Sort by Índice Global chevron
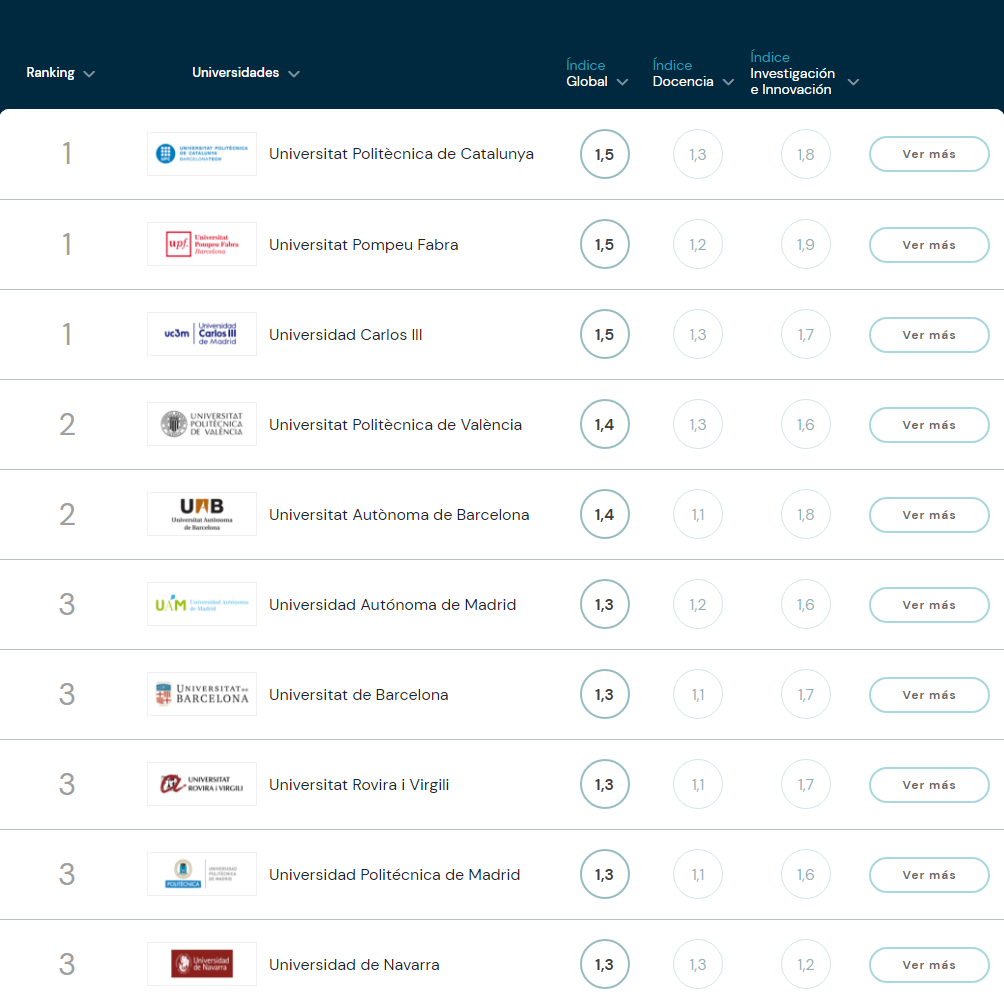Viewport: 1004px width, 1007px height. 622,82
